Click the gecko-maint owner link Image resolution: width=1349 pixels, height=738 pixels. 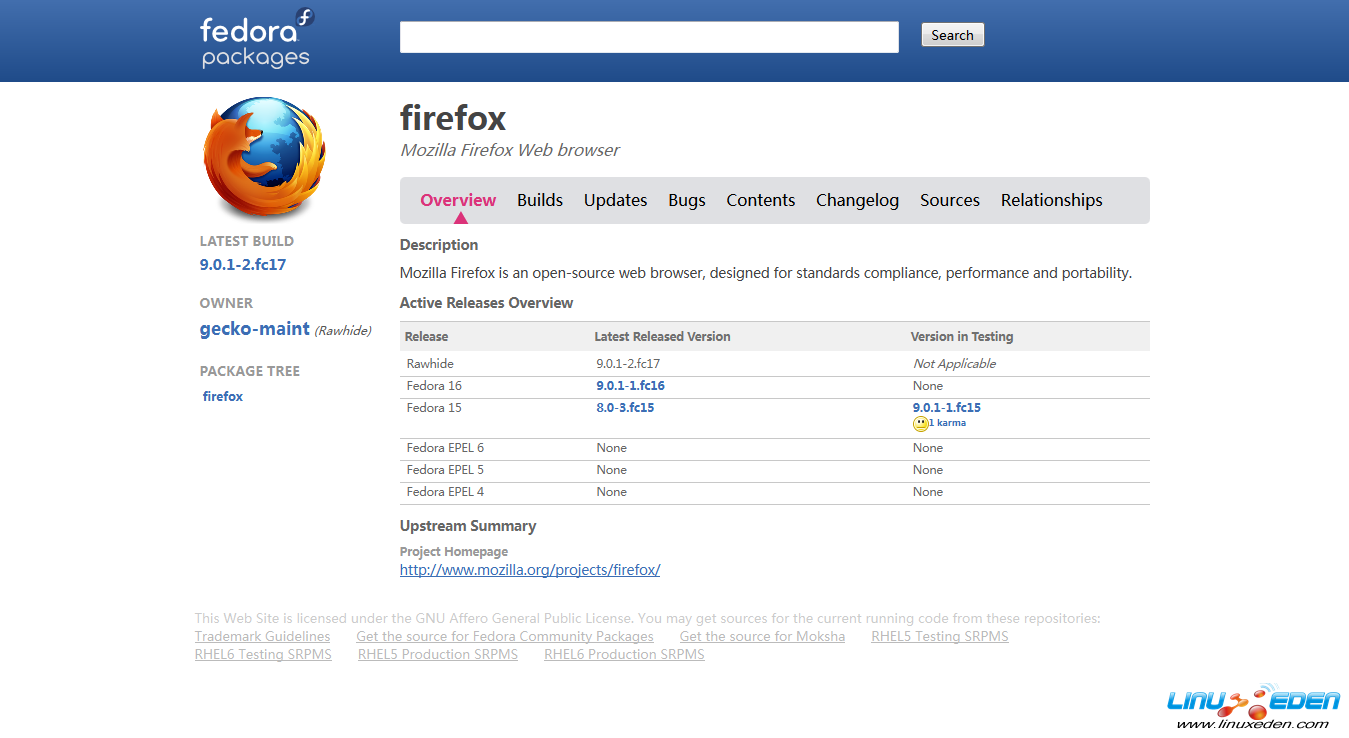click(x=254, y=330)
